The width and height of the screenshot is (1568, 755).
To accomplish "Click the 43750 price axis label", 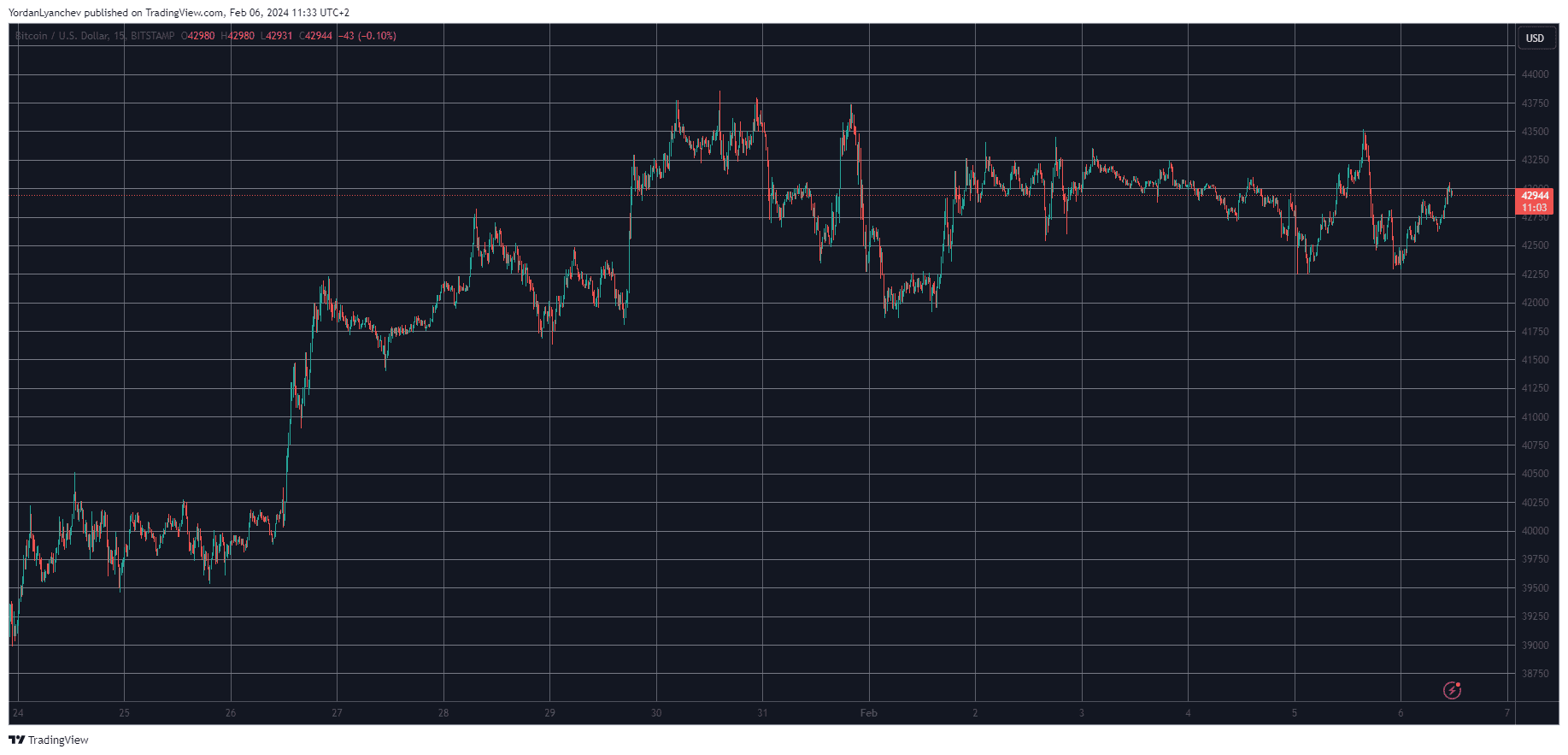I will click(1535, 103).
